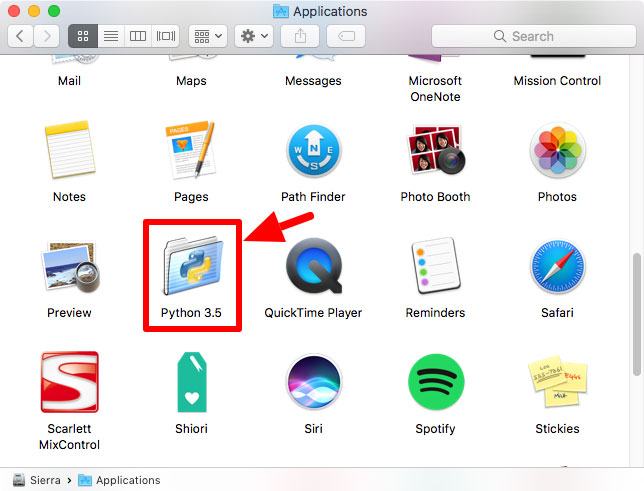The width and height of the screenshot is (644, 491).
Task: Click the Reminders label
Action: (x=435, y=313)
